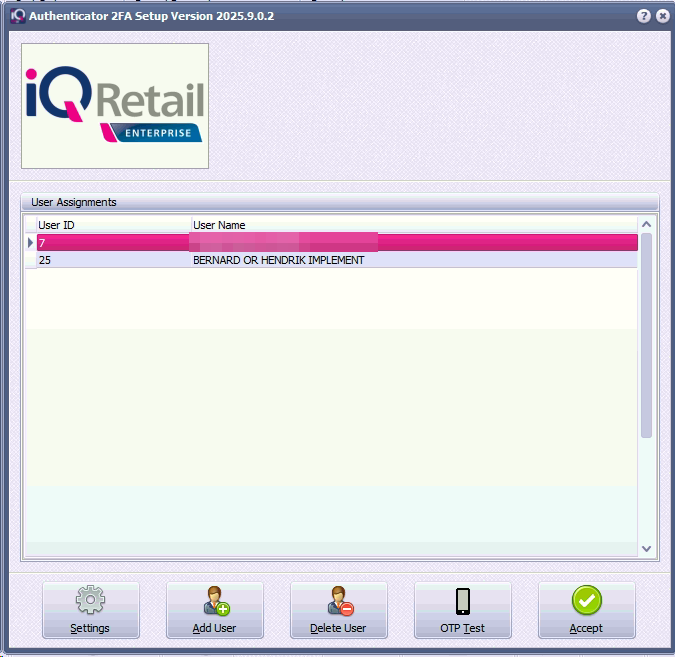The width and height of the screenshot is (675, 657).
Task: Sort by the User Name column header
Action: [x=412, y=225]
